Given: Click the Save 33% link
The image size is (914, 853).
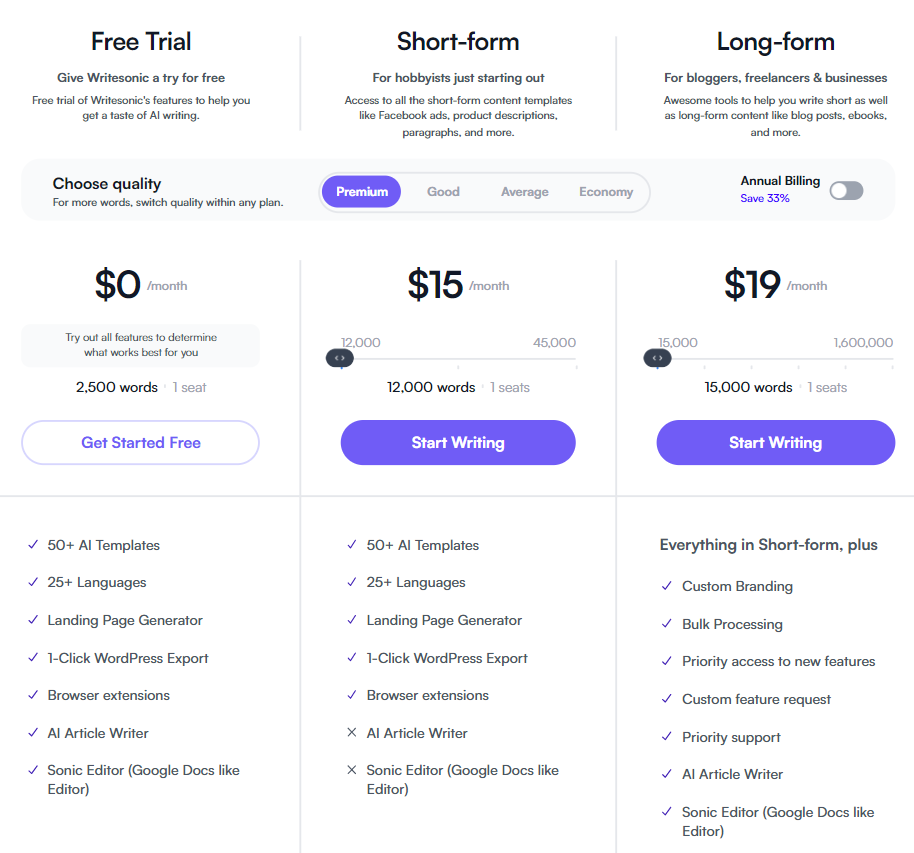Looking at the screenshot, I should point(765,198).
